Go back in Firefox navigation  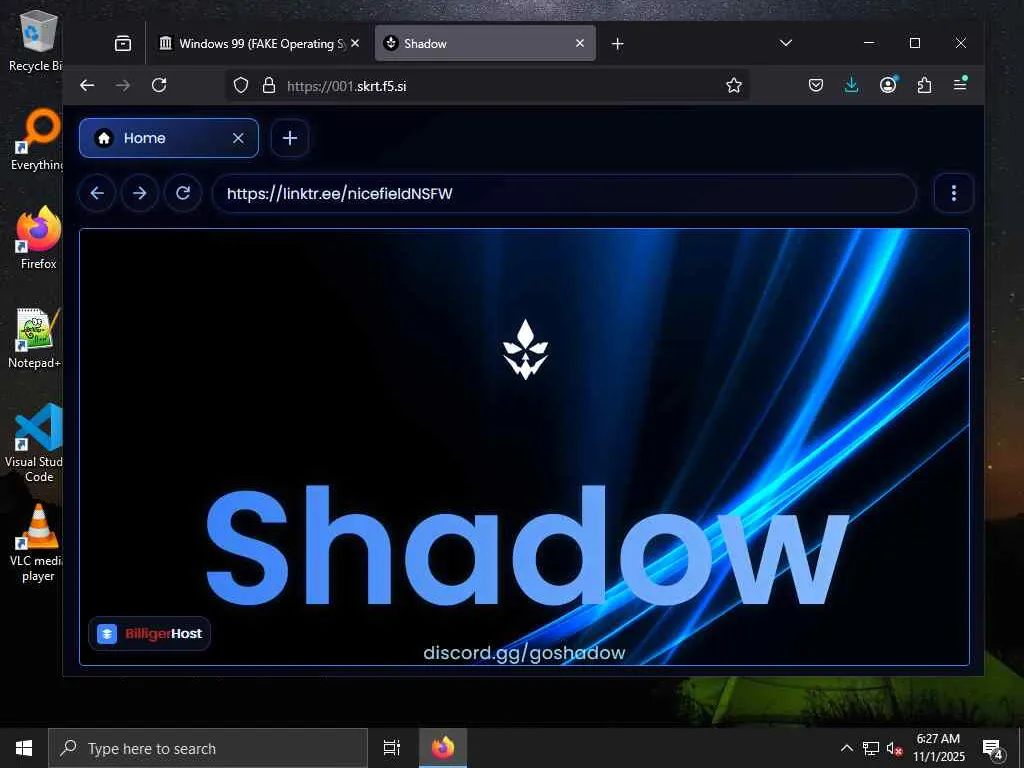pyautogui.click(x=87, y=86)
